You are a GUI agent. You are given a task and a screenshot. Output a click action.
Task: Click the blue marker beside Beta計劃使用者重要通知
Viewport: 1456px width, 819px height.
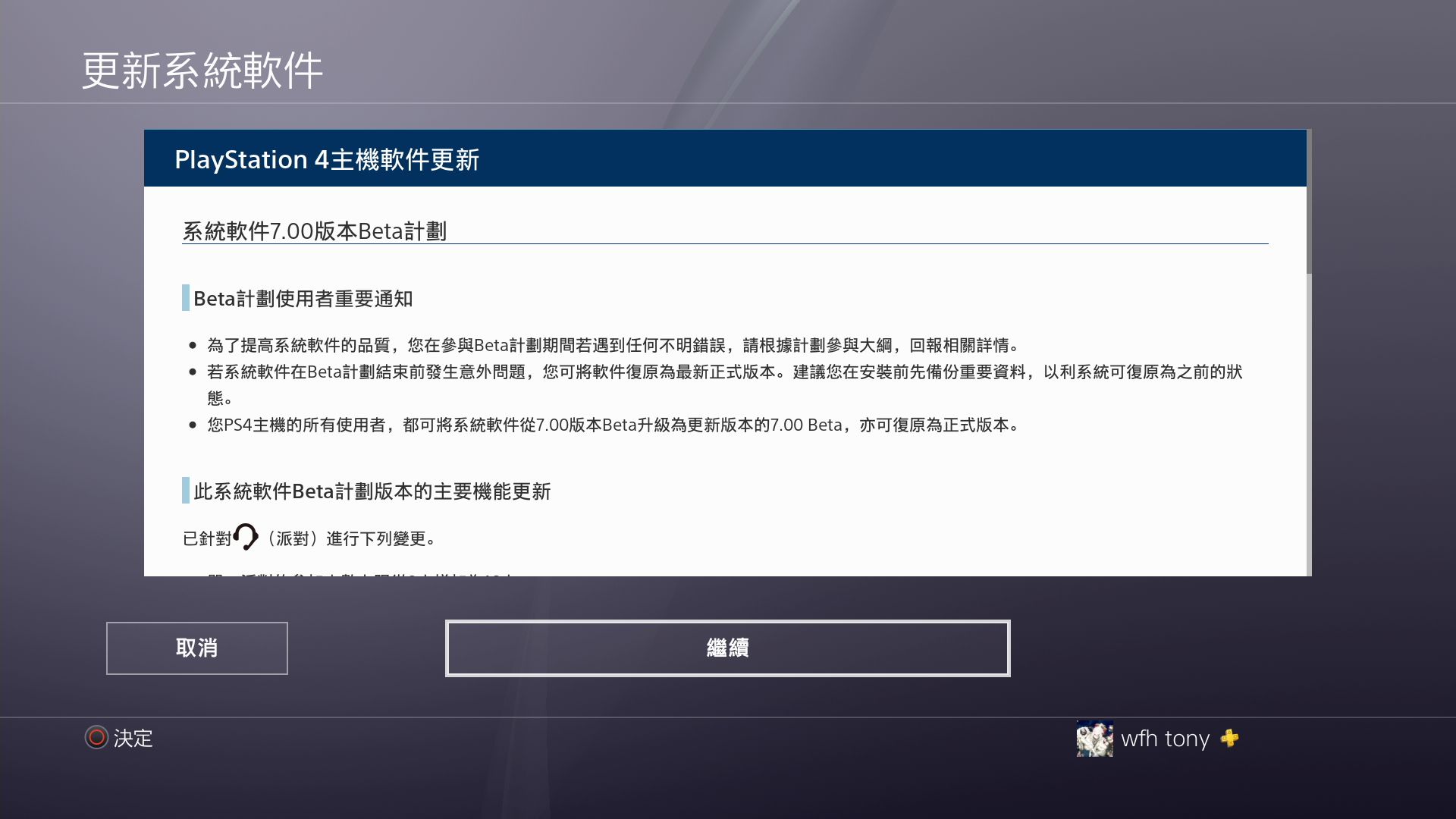click(x=186, y=298)
